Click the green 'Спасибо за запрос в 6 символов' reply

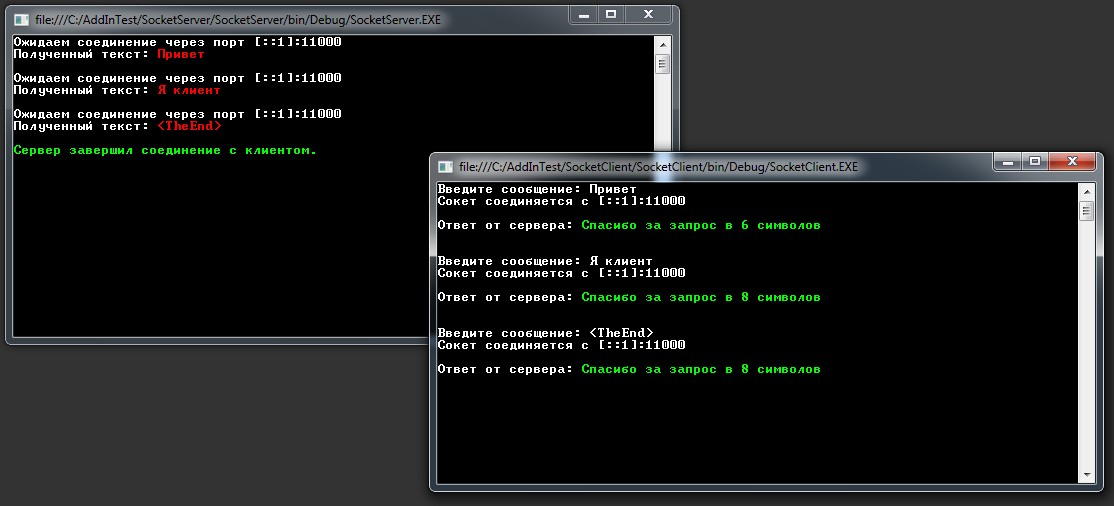(x=701, y=225)
